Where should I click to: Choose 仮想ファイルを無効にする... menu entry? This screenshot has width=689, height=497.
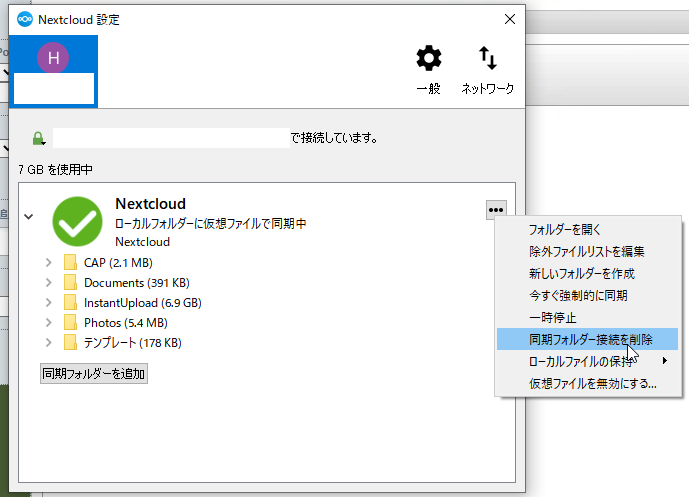coord(587,383)
